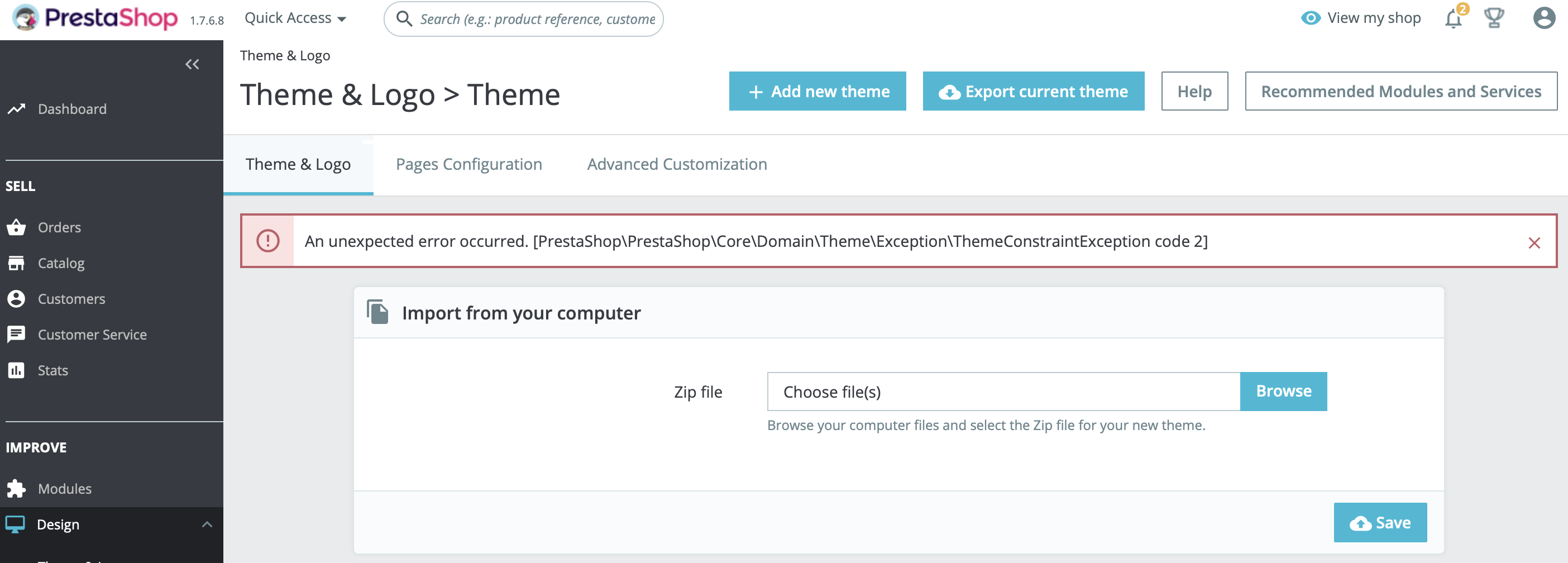Switch to the Advanced Customization tab

click(x=677, y=164)
